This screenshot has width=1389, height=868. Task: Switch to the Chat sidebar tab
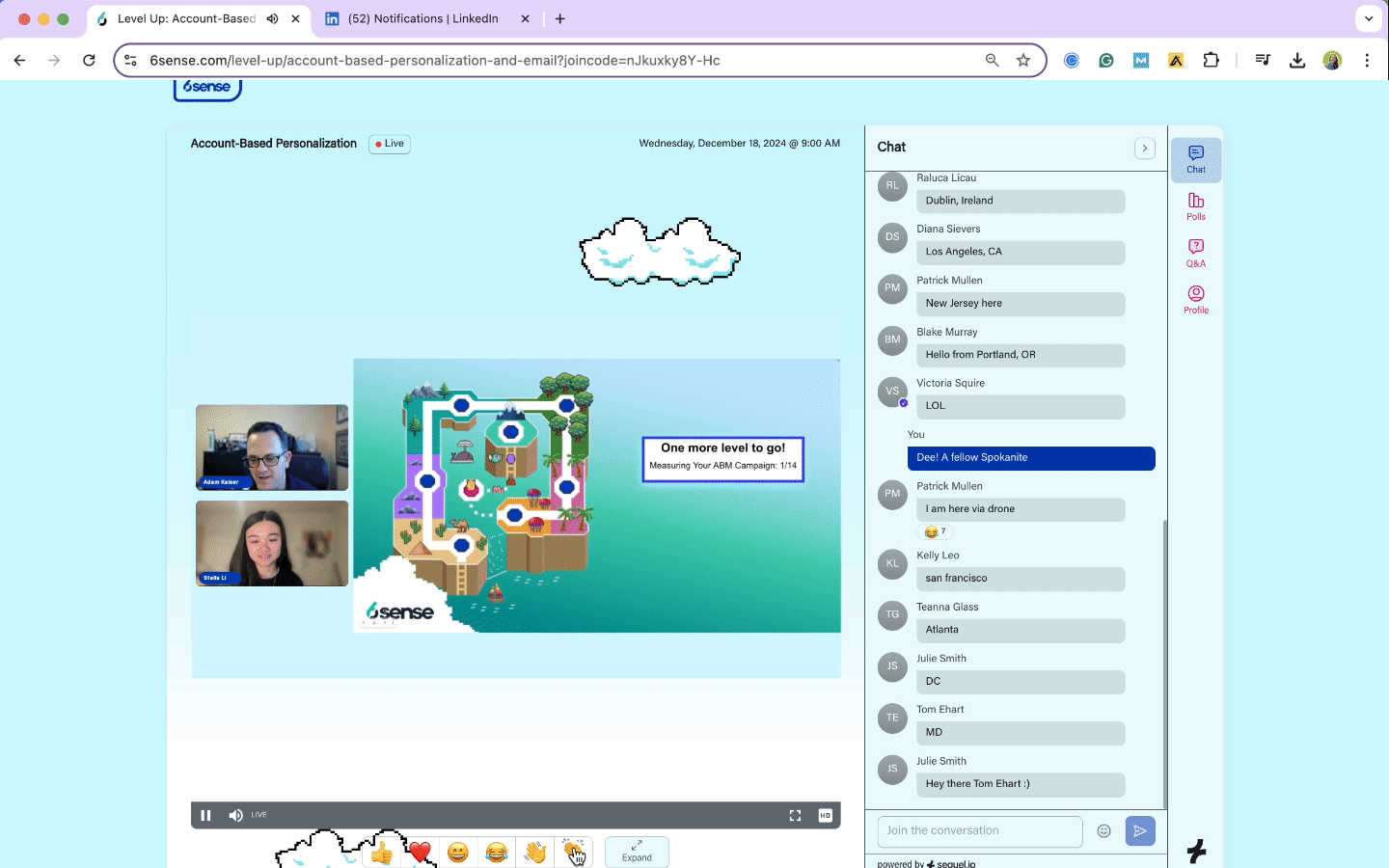pos(1196,160)
